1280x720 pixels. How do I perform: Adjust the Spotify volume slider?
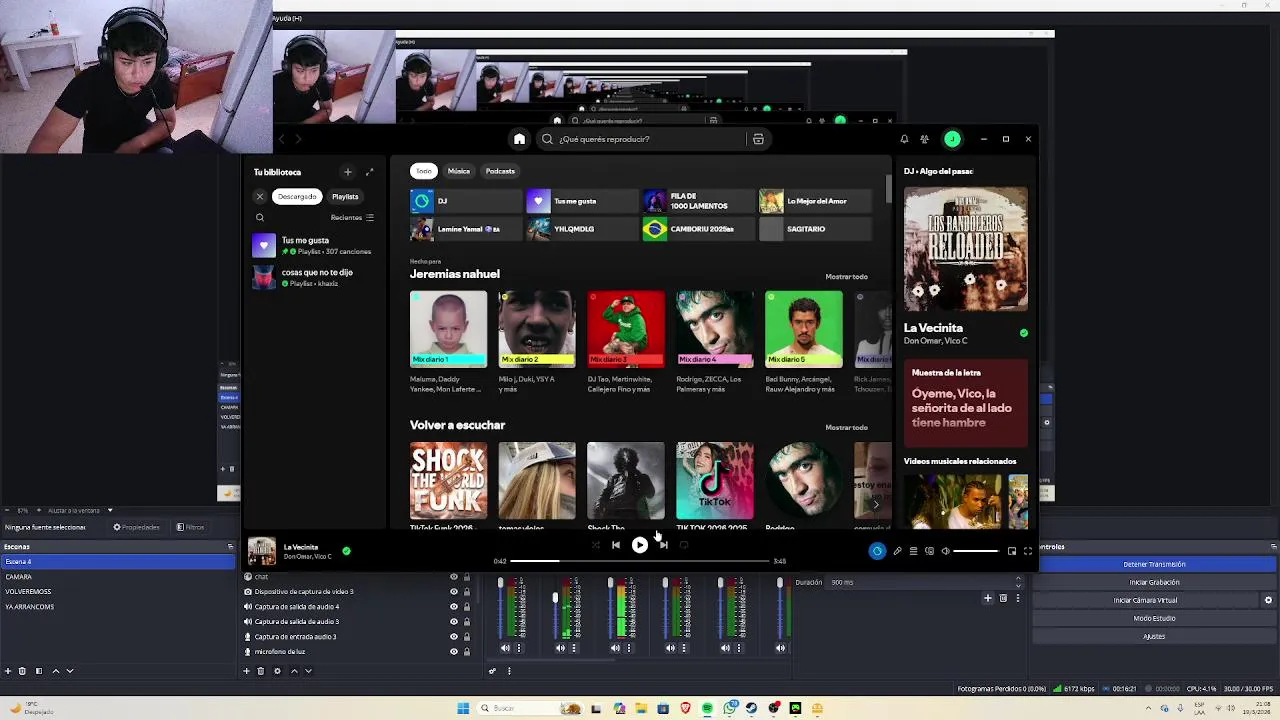[x=975, y=551]
